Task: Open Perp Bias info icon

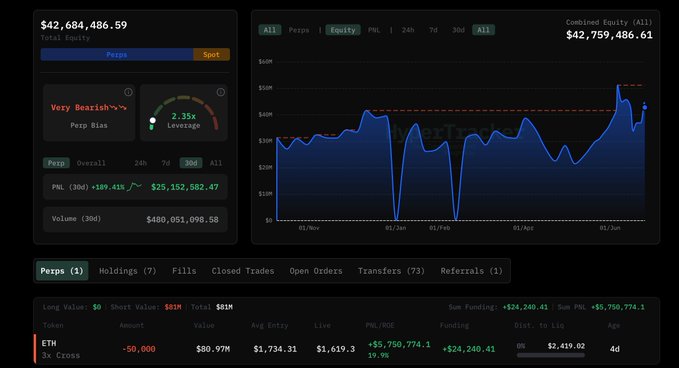Action: [128, 92]
